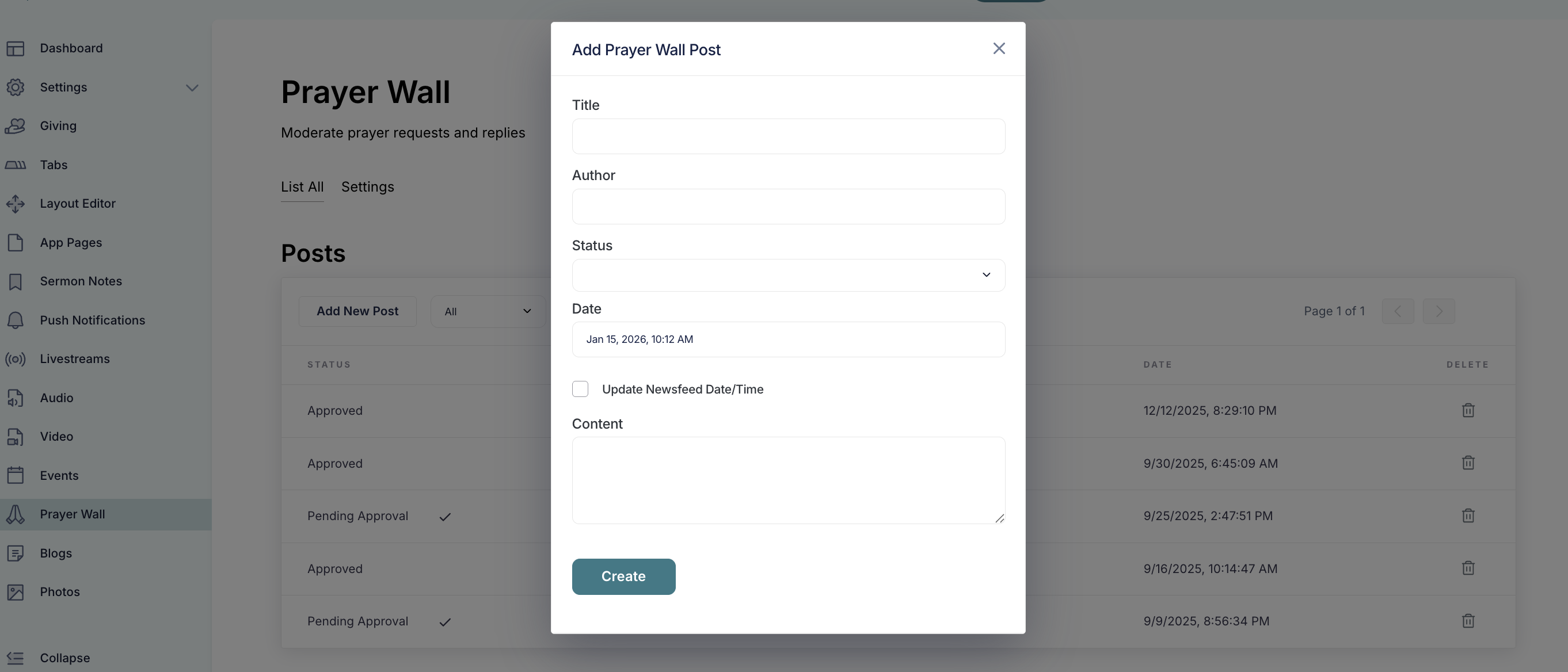Screen dimensions: 1568x672
Task: Click date cell 9/16/2025, 10:14:47 AM
Action: point(1210,568)
